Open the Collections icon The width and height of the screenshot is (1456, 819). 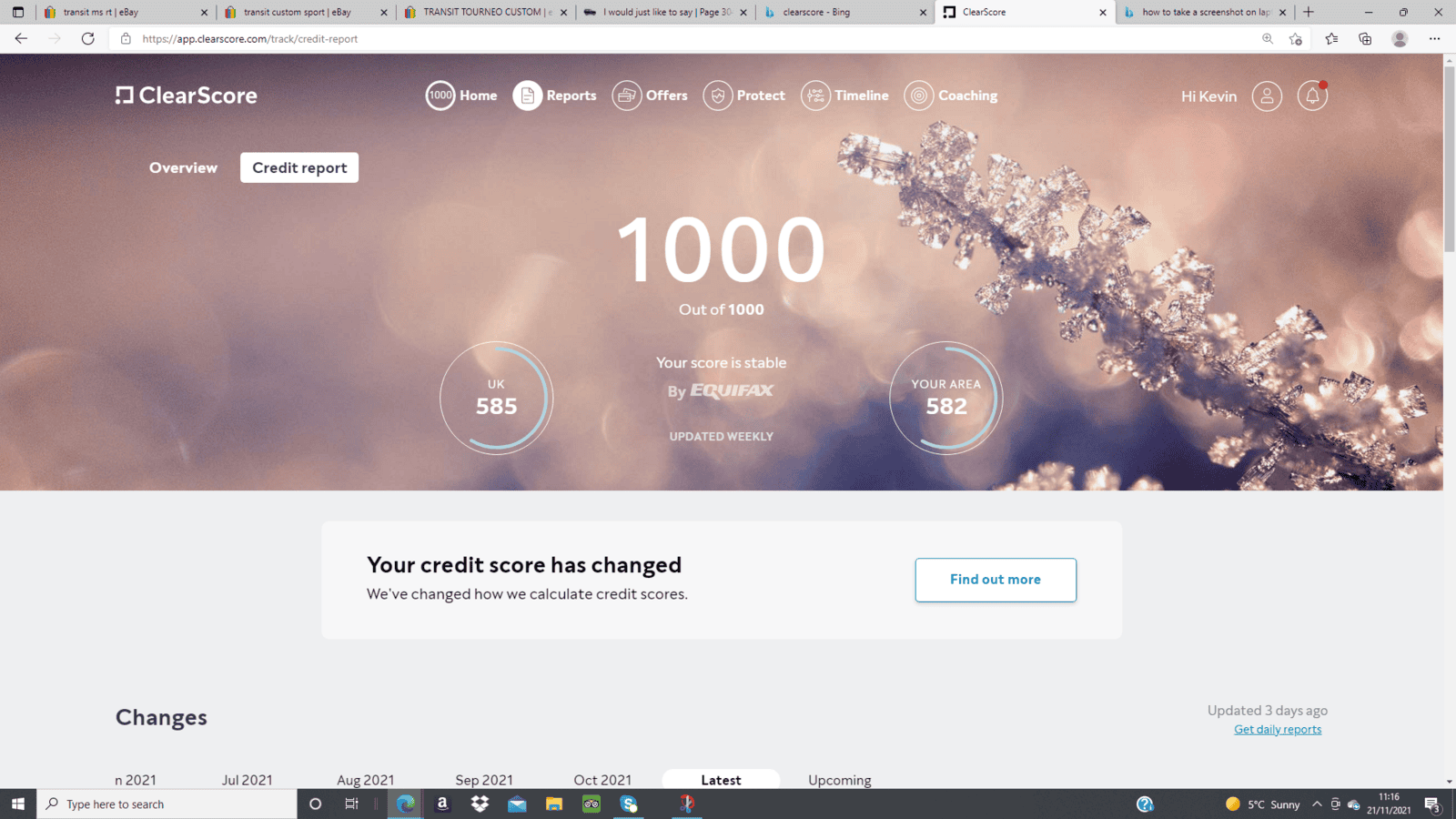pos(1365,38)
